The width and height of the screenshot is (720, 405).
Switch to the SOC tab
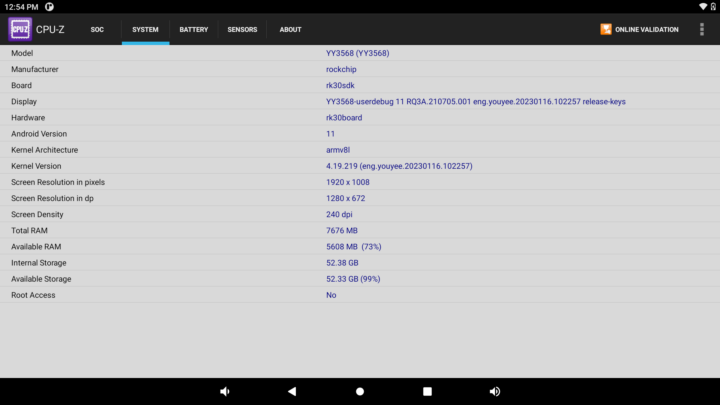[97, 29]
